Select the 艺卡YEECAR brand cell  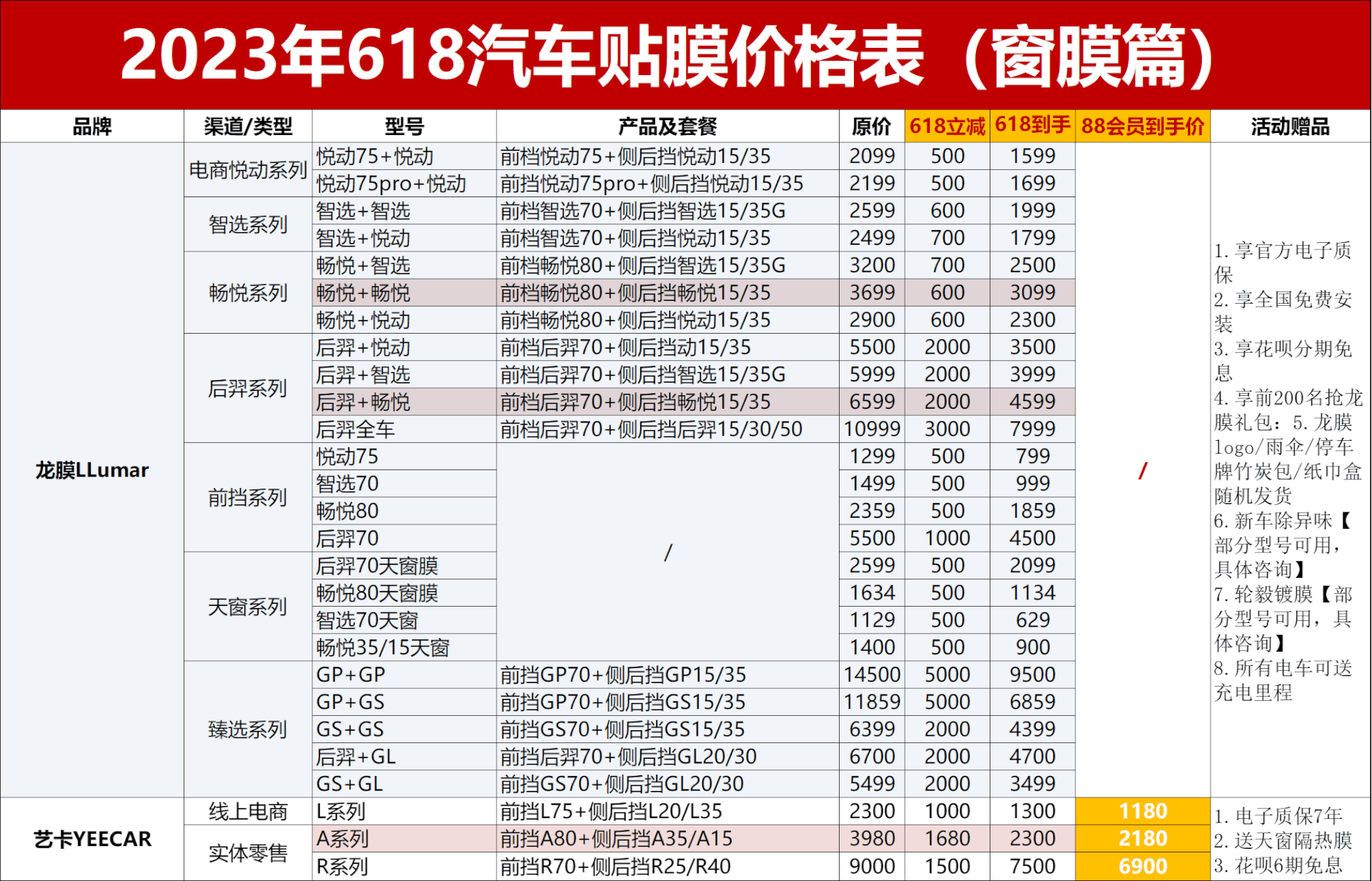pyautogui.click(x=92, y=839)
